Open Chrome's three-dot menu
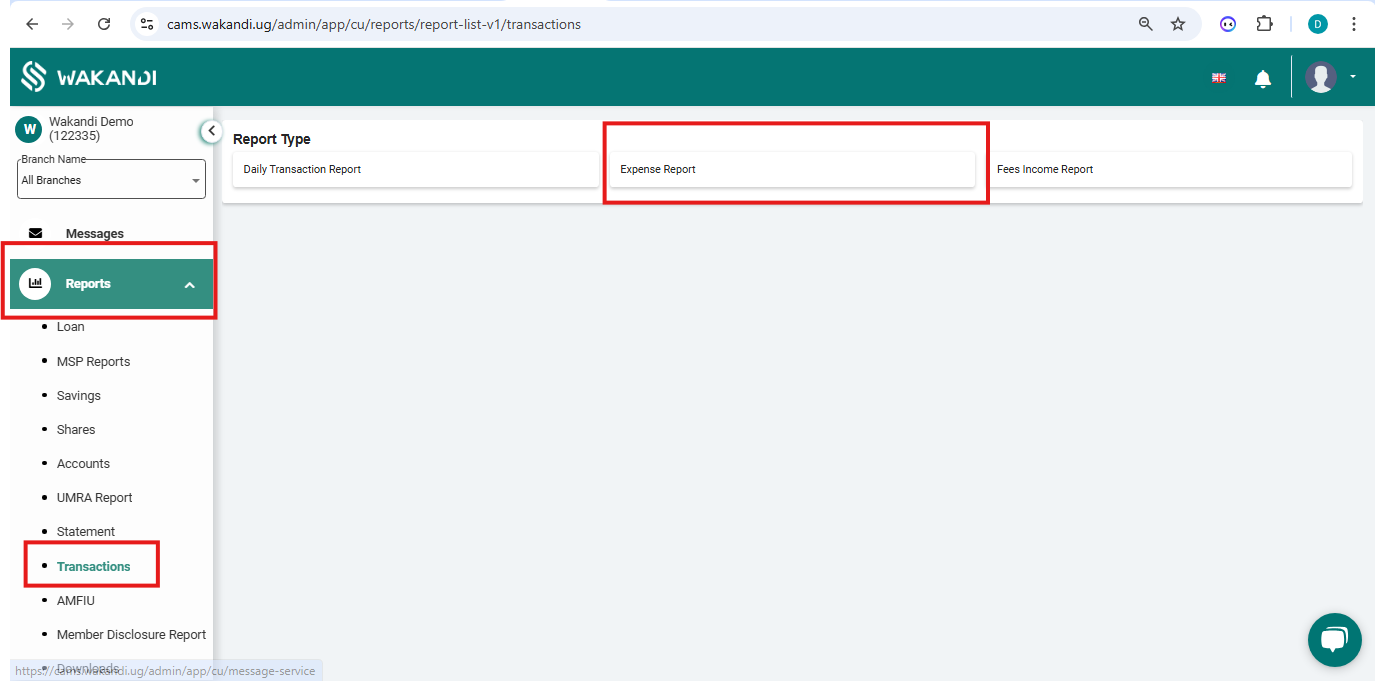1375x681 pixels. click(x=1353, y=24)
